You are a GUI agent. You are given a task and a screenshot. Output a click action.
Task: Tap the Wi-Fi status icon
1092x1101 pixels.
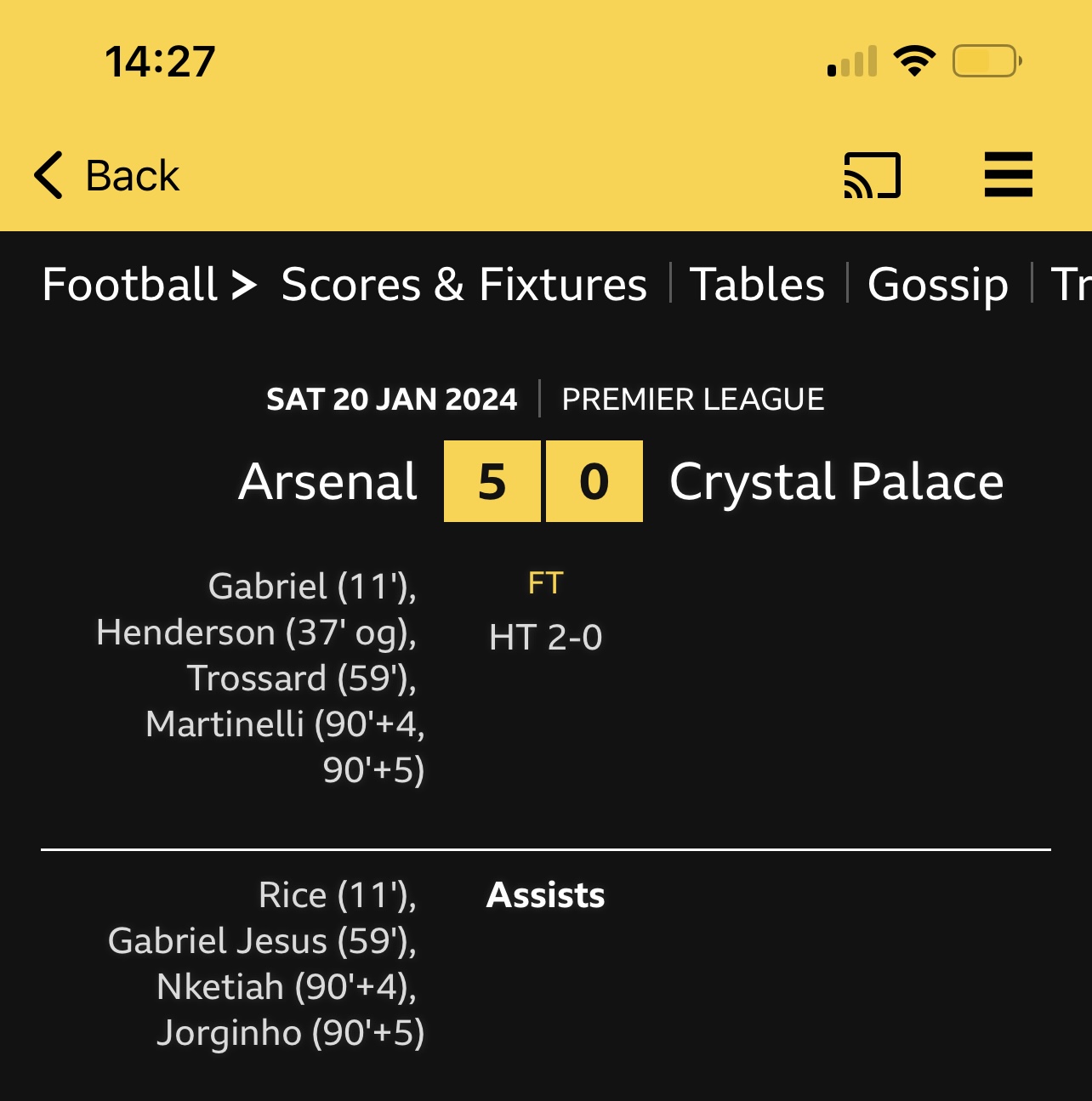914,61
